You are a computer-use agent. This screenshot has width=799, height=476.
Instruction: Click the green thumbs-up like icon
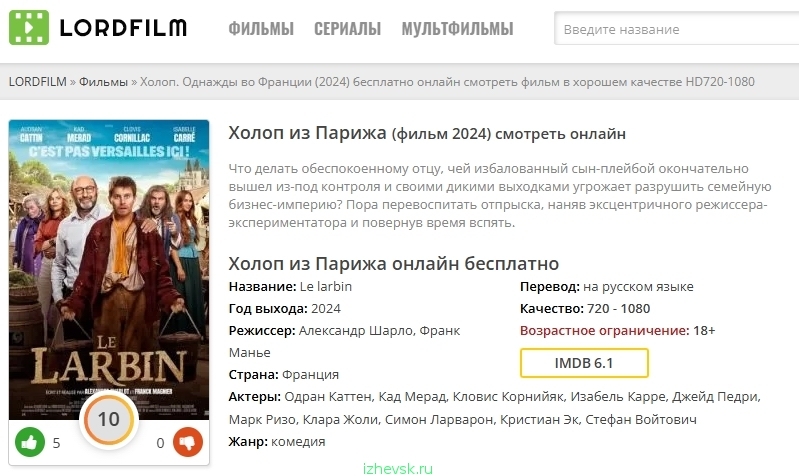pyautogui.click(x=30, y=442)
